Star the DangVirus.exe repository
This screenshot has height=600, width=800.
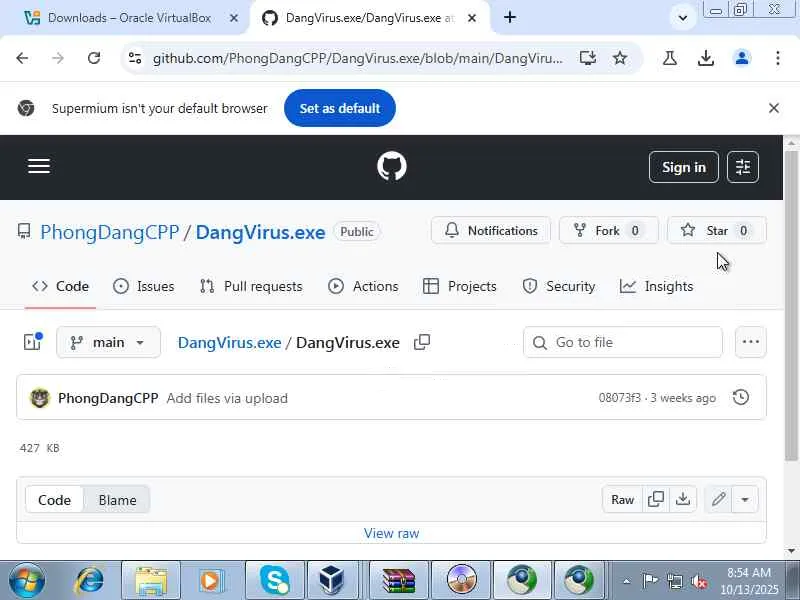pos(716,231)
